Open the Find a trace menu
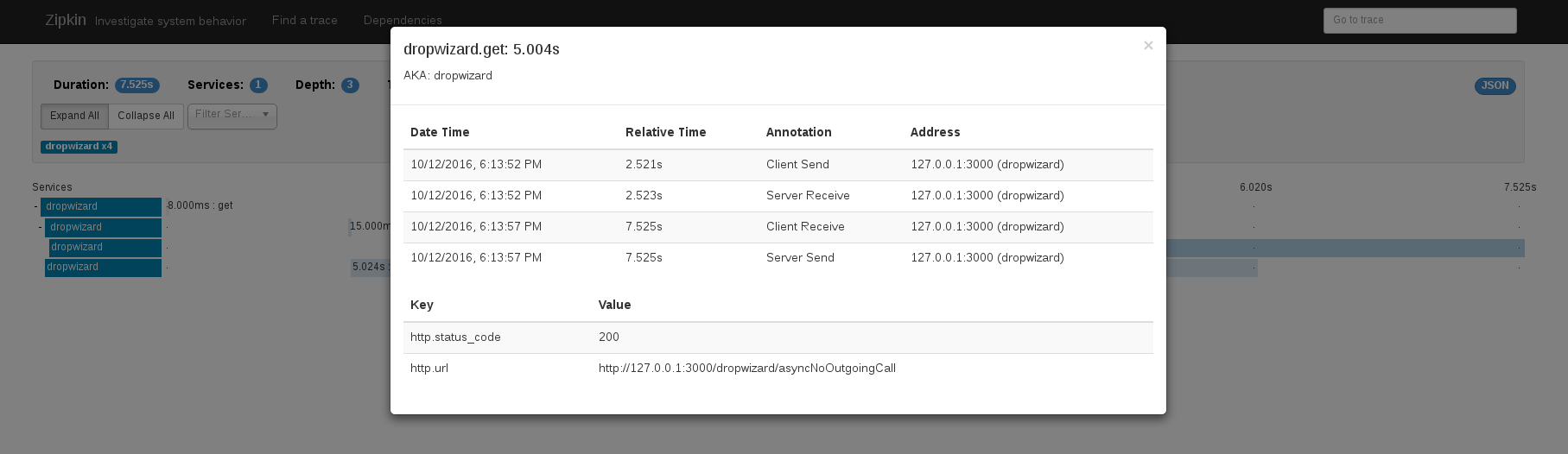 [x=305, y=20]
